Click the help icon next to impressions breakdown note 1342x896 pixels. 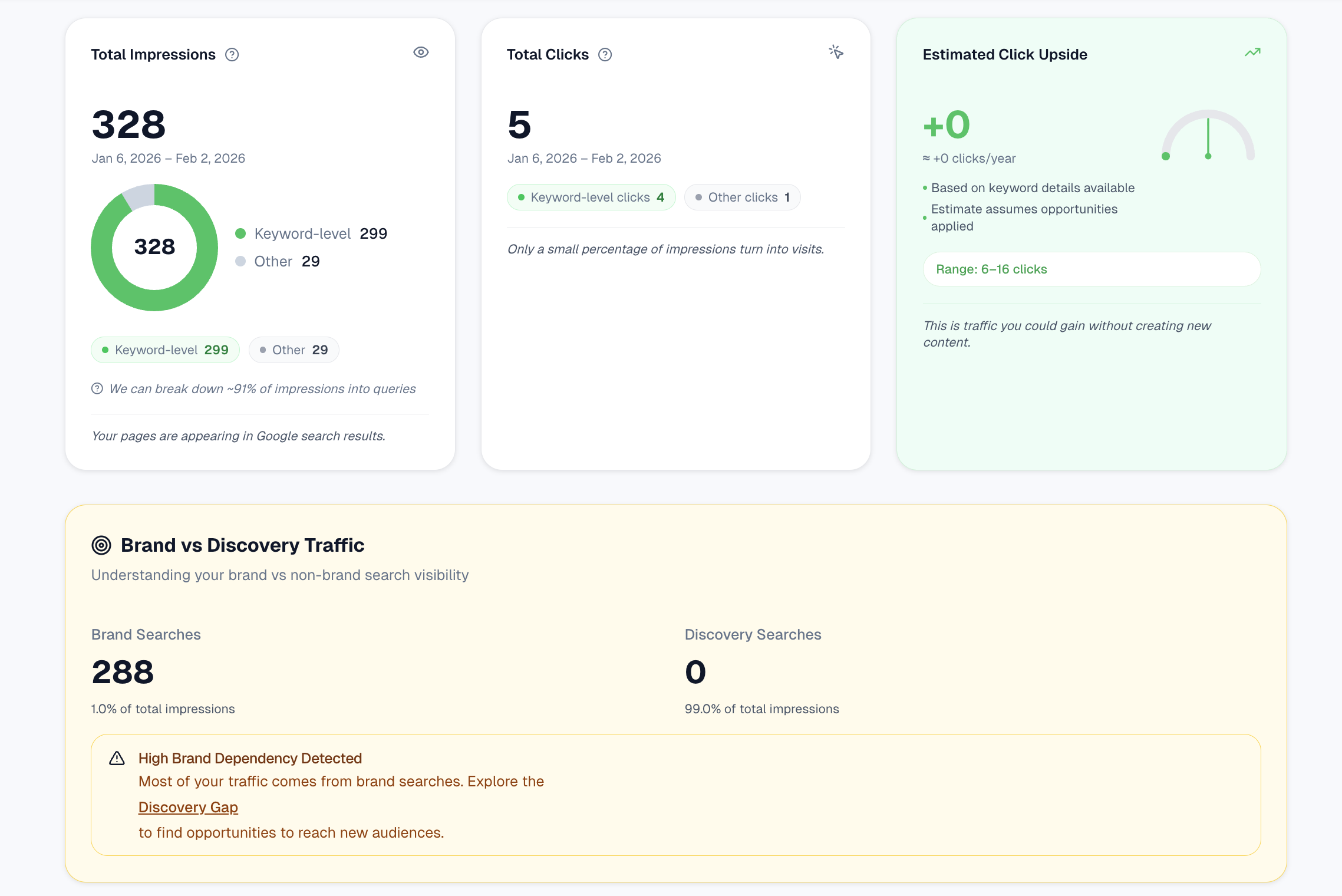click(x=96, y=388)
